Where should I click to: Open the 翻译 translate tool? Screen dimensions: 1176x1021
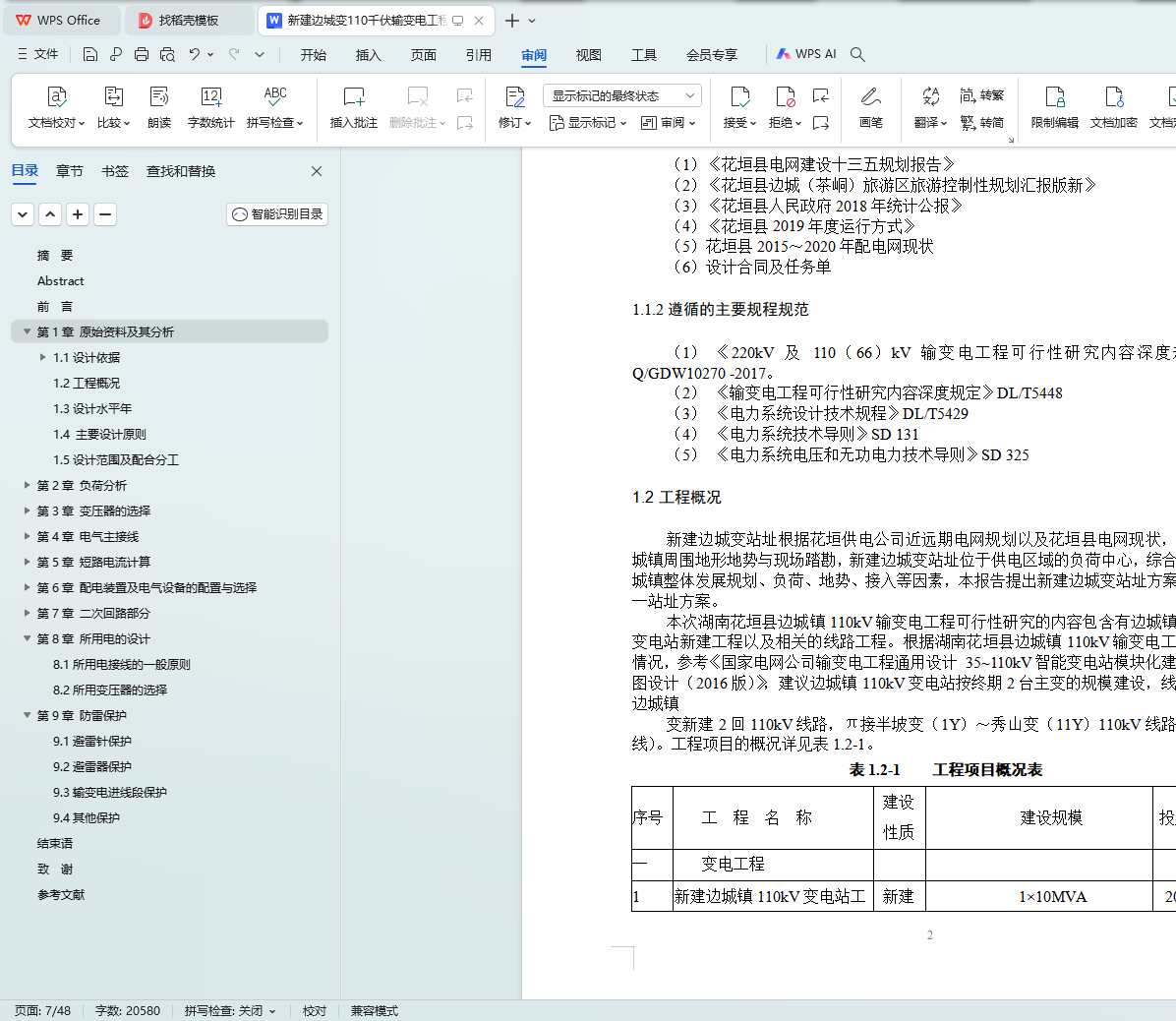[x=931, y=108]
